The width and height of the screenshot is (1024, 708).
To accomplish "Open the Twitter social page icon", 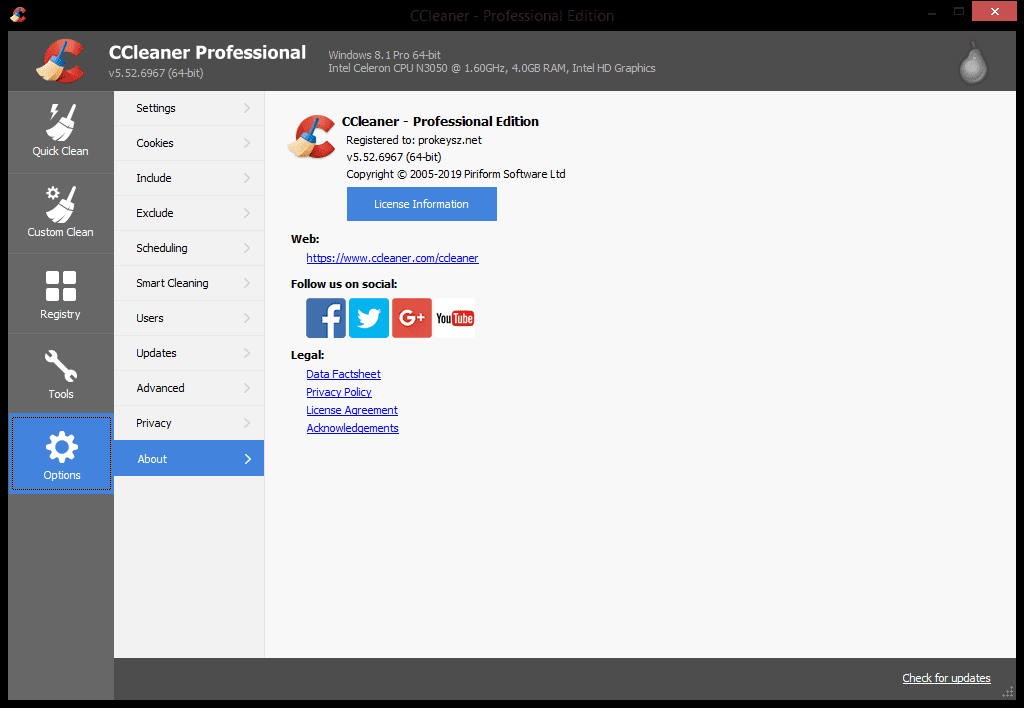I will pos(369,318).
